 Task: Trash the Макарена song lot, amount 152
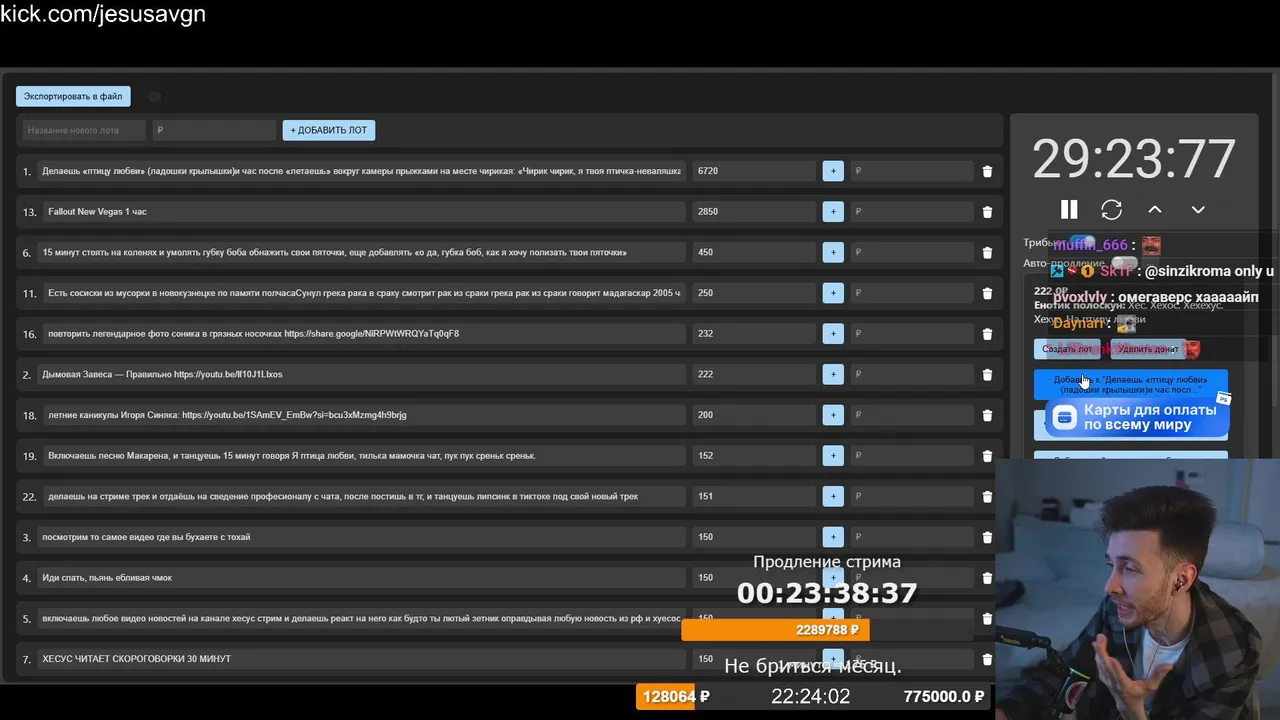(987, 456)
